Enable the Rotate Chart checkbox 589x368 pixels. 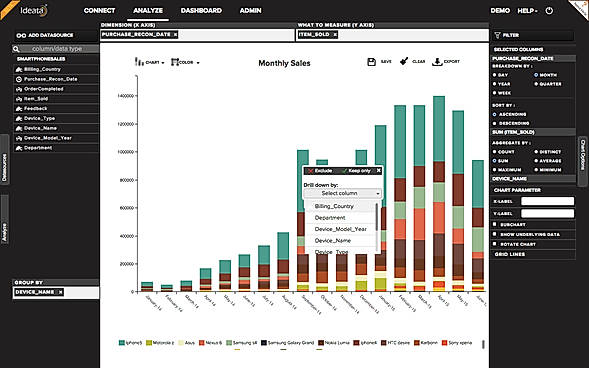pos(495,244)
